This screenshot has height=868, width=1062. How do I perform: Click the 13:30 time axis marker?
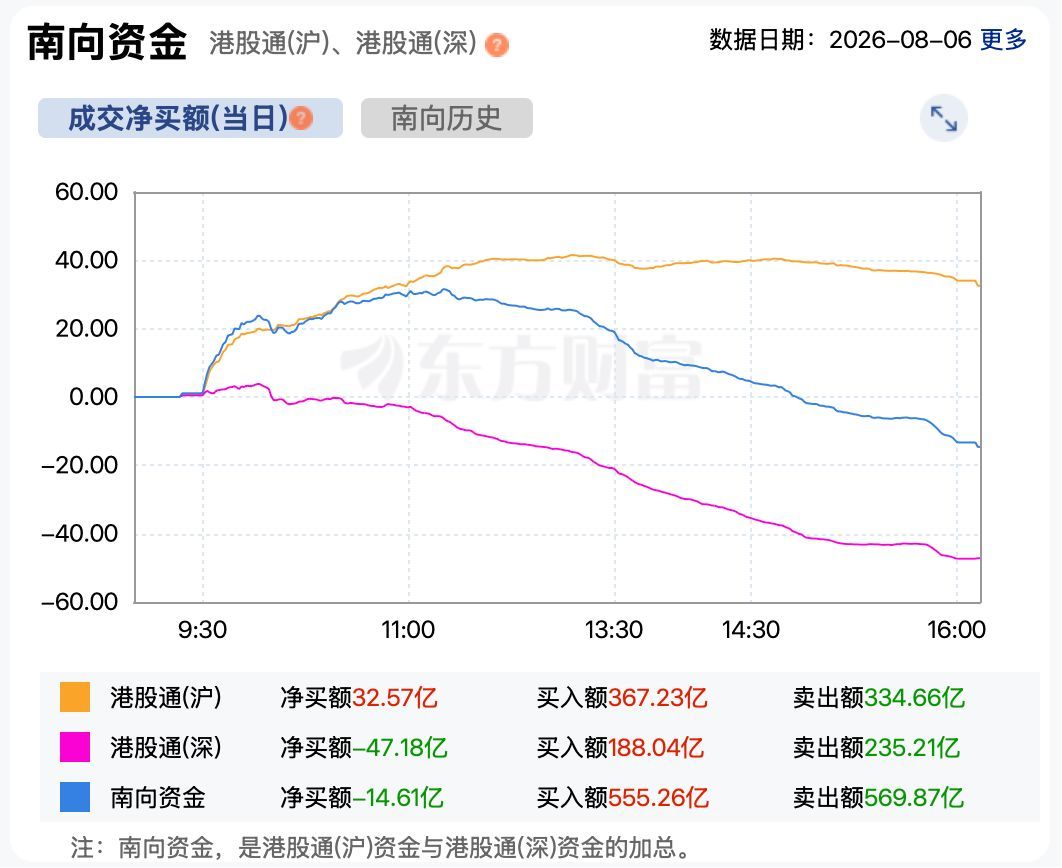click(x=614, y=630)
